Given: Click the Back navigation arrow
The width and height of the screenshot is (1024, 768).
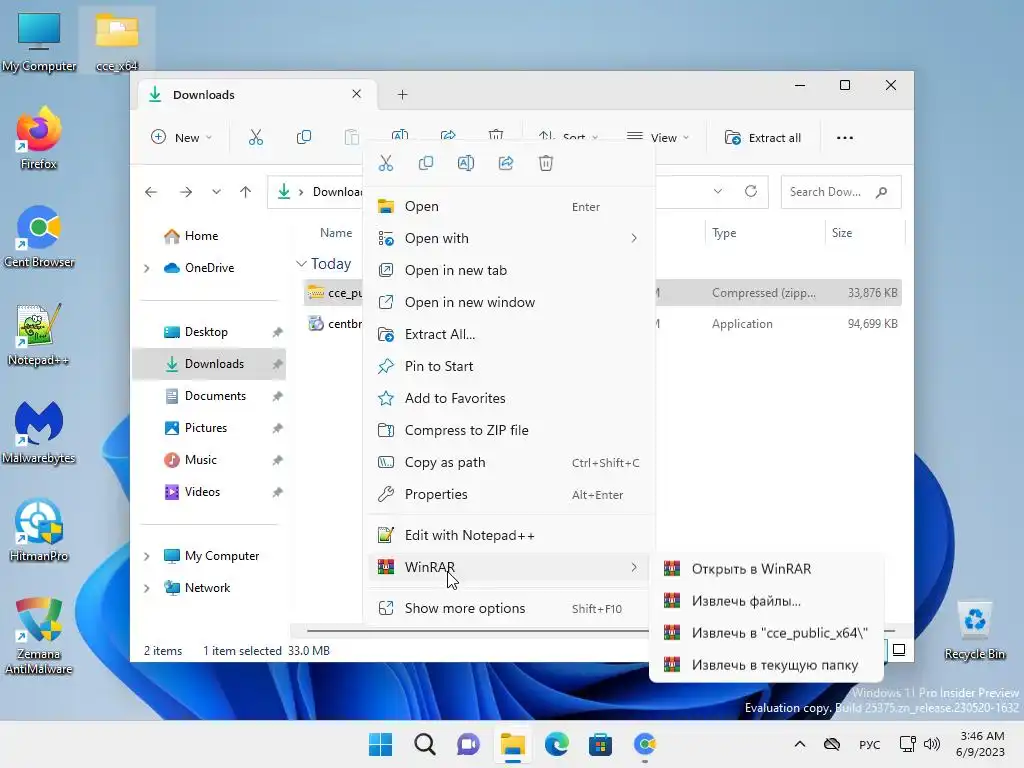Looking at the screenshot, I should 151,192.
